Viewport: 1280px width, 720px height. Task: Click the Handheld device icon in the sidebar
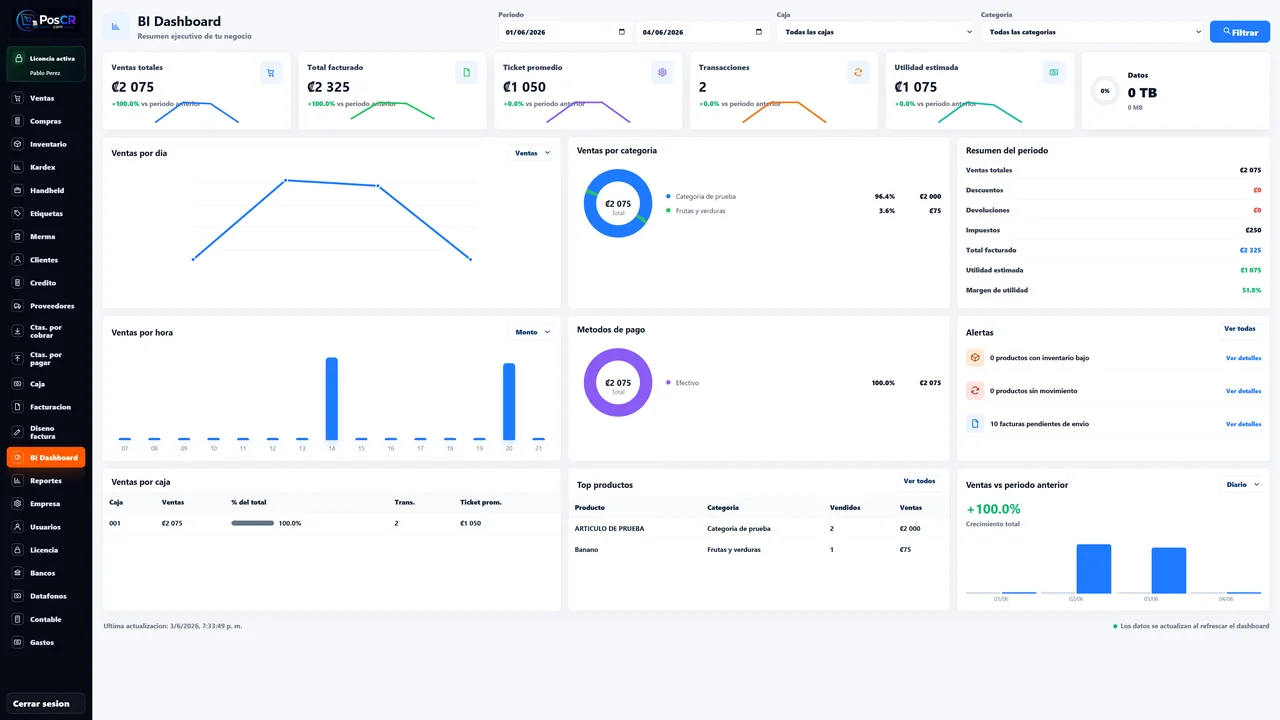pyautogui.click(x=18, y=190)
